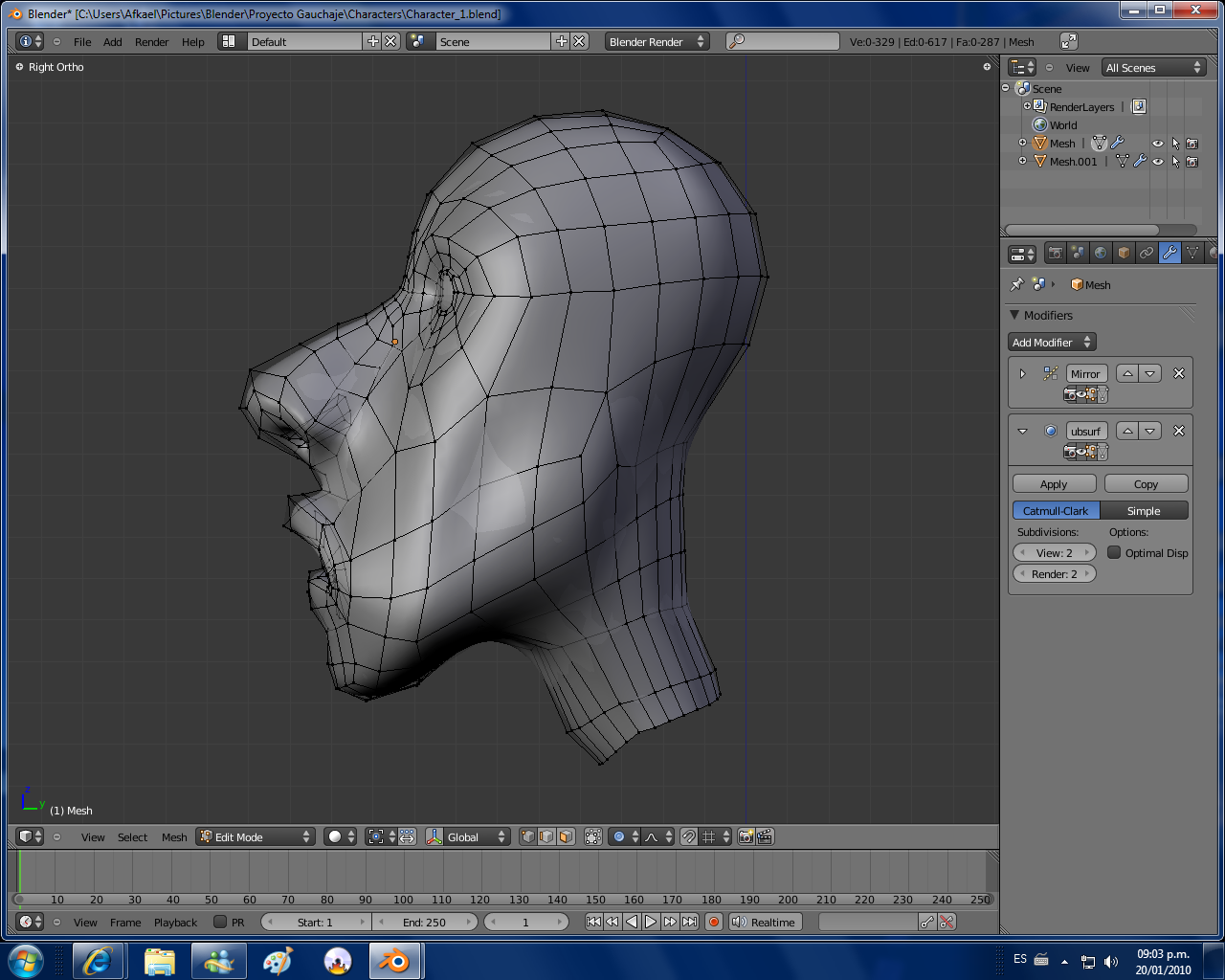Open the Object properties cube tab
This screenshot has width=1225, height=980.
pos(1124,254)
